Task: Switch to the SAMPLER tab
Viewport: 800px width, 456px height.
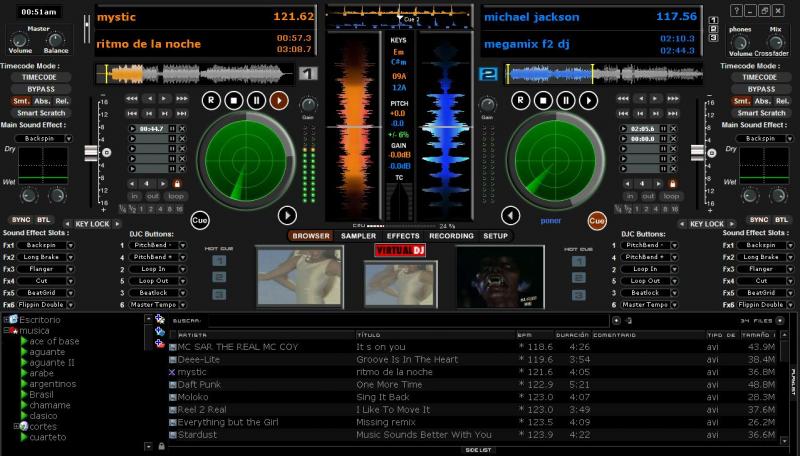Action: (358, 236)
